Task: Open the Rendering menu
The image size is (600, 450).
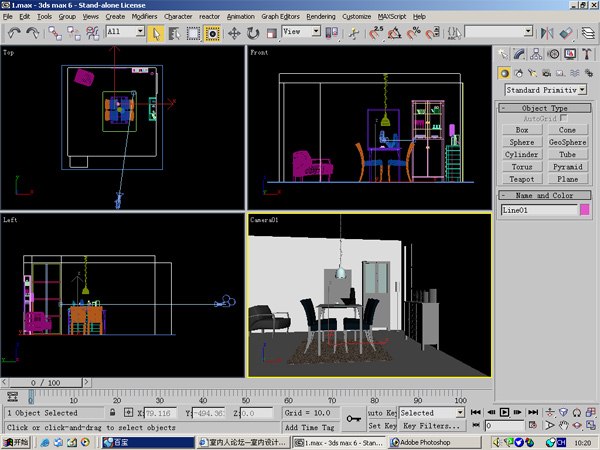Action: (321, 16)
